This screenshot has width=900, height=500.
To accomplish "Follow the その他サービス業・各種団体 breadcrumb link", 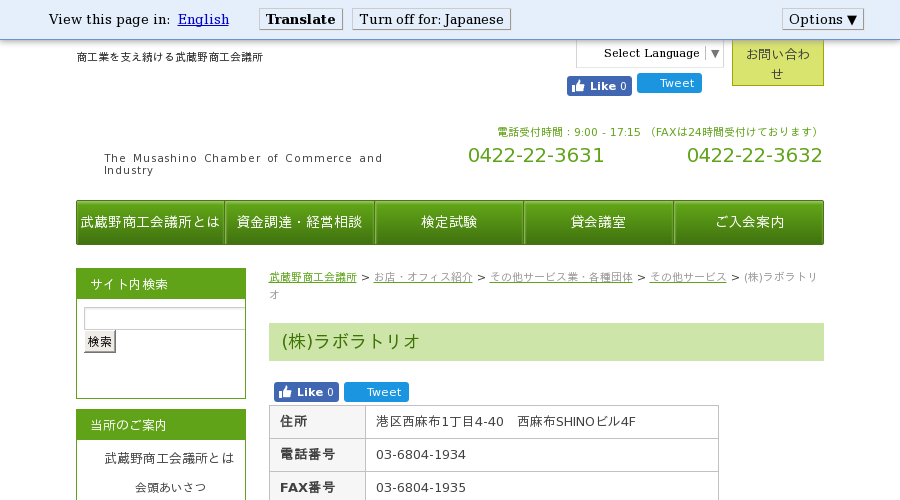I will [x=561, y=277].
